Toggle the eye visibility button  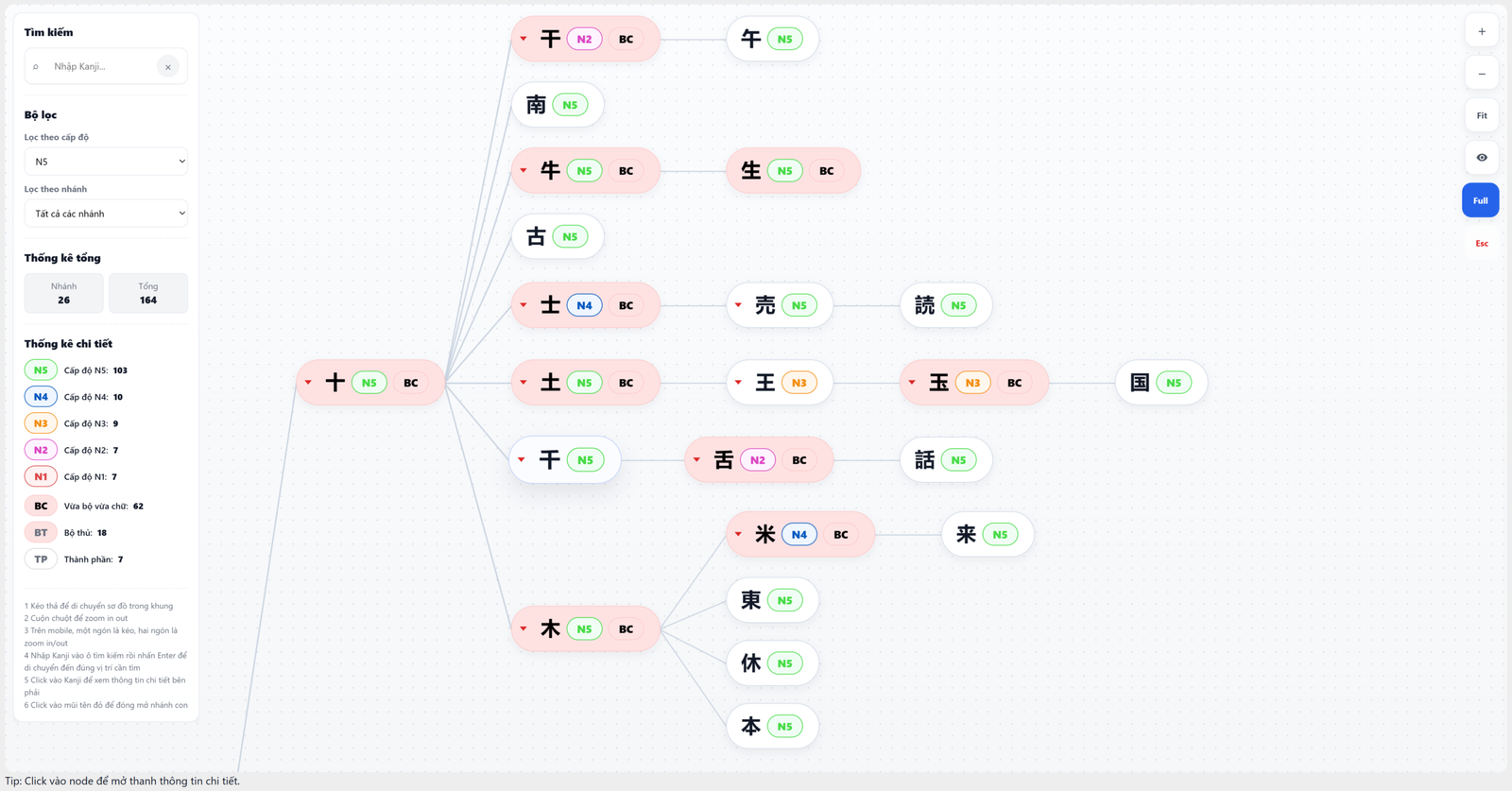point(1481,158)
